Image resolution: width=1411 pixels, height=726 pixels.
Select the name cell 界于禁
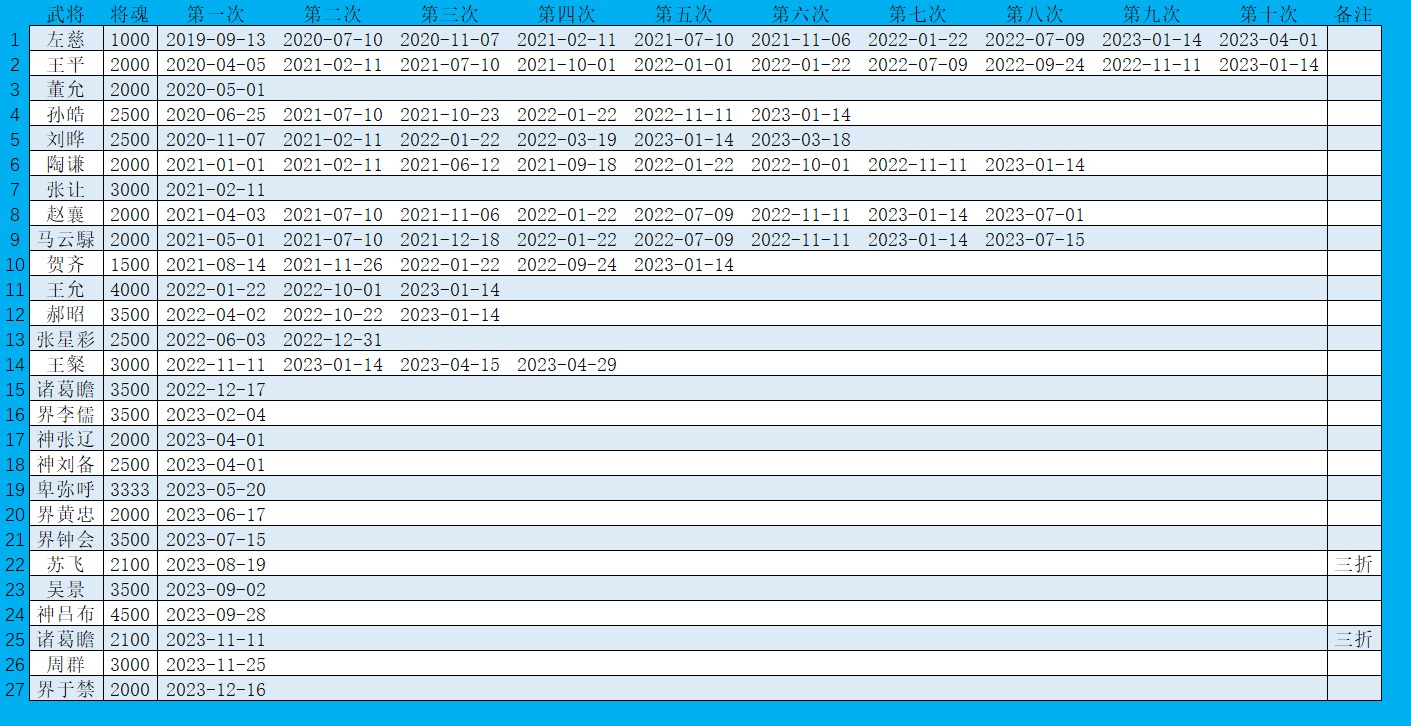coord(66,690)
